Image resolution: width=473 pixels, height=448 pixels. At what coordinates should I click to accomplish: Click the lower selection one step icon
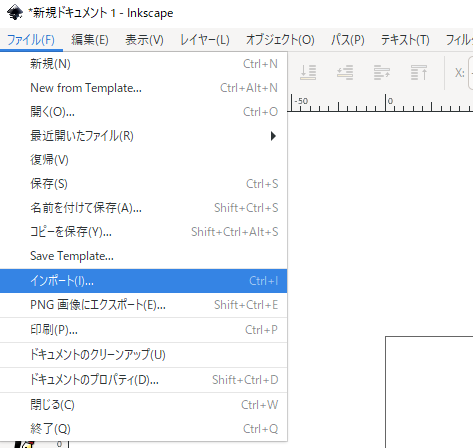click(345, 72)
